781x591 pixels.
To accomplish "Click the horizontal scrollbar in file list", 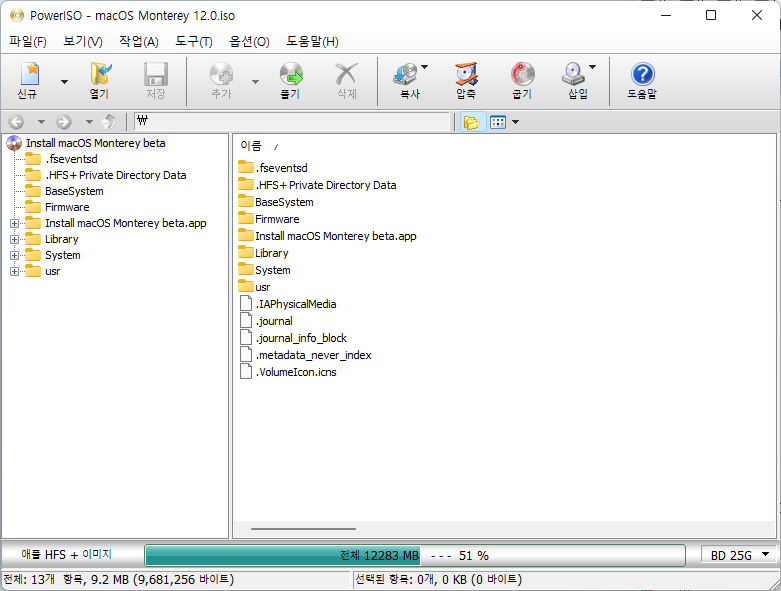I will tap(303, 529).
